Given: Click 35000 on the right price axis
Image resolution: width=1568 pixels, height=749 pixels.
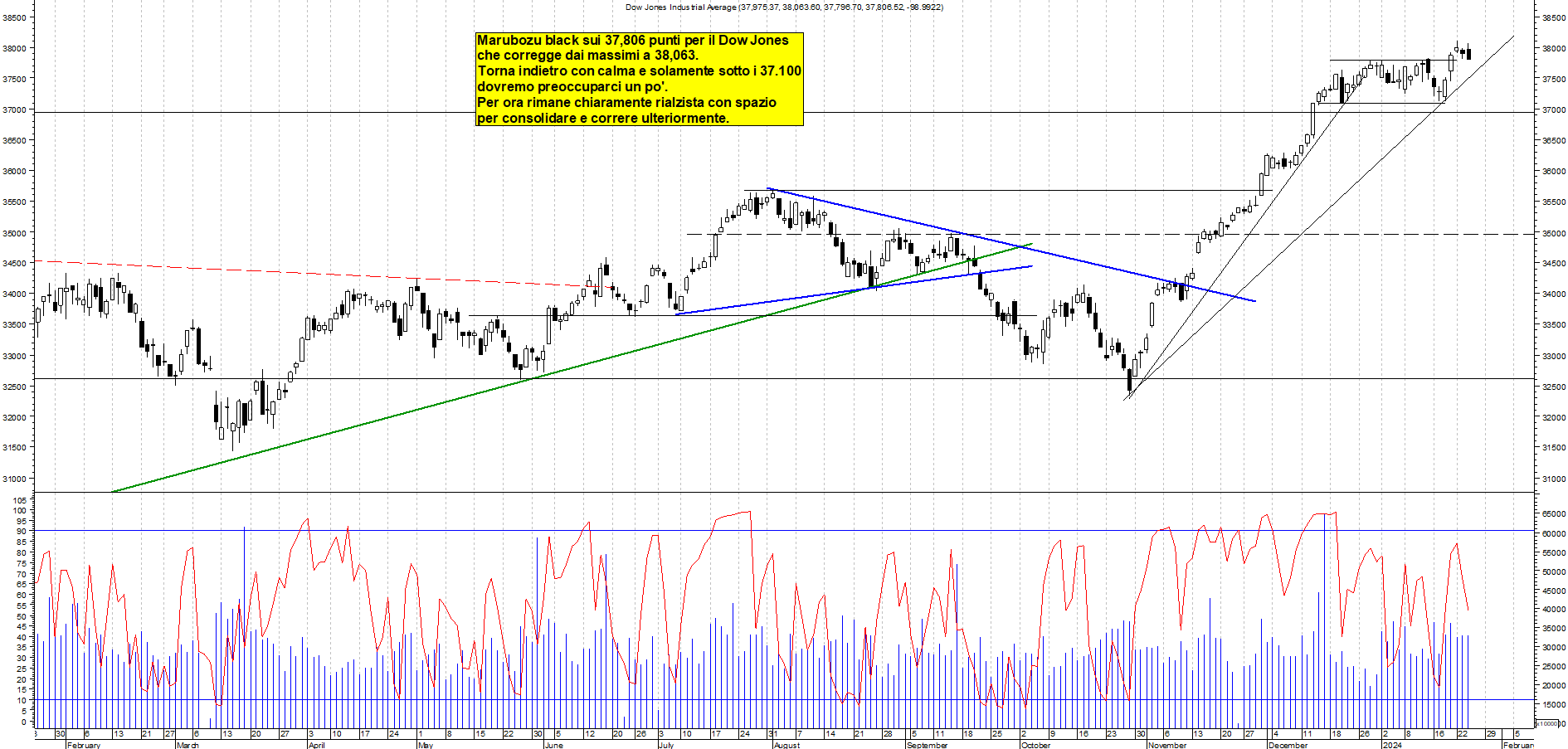Looking at the screenshot, I should coord(1554,233).
